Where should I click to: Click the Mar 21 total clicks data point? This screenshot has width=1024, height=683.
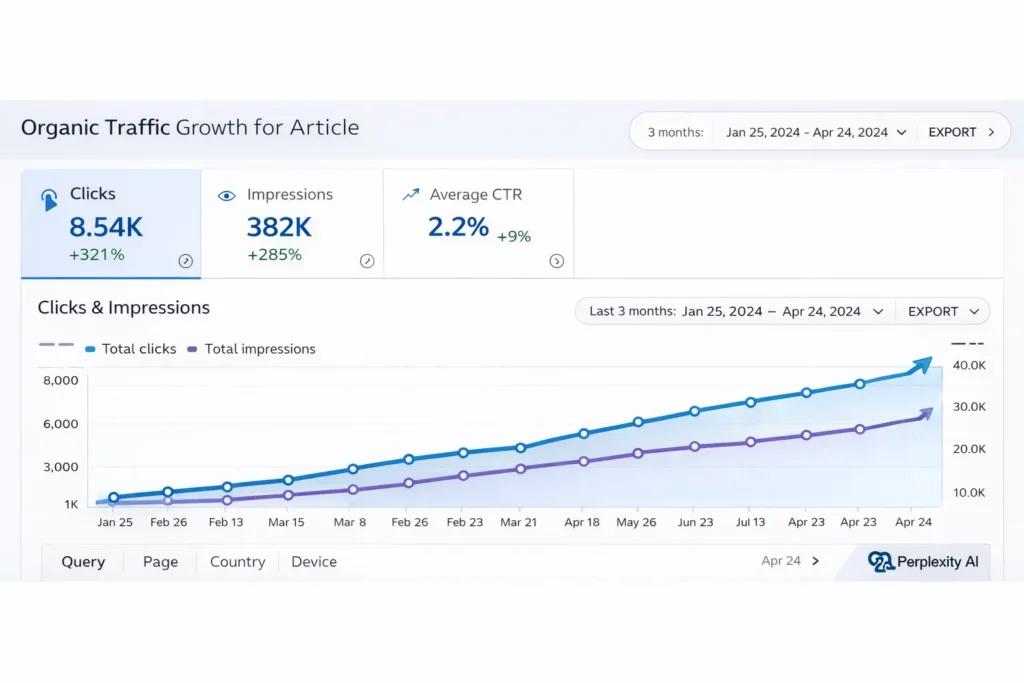520,448
